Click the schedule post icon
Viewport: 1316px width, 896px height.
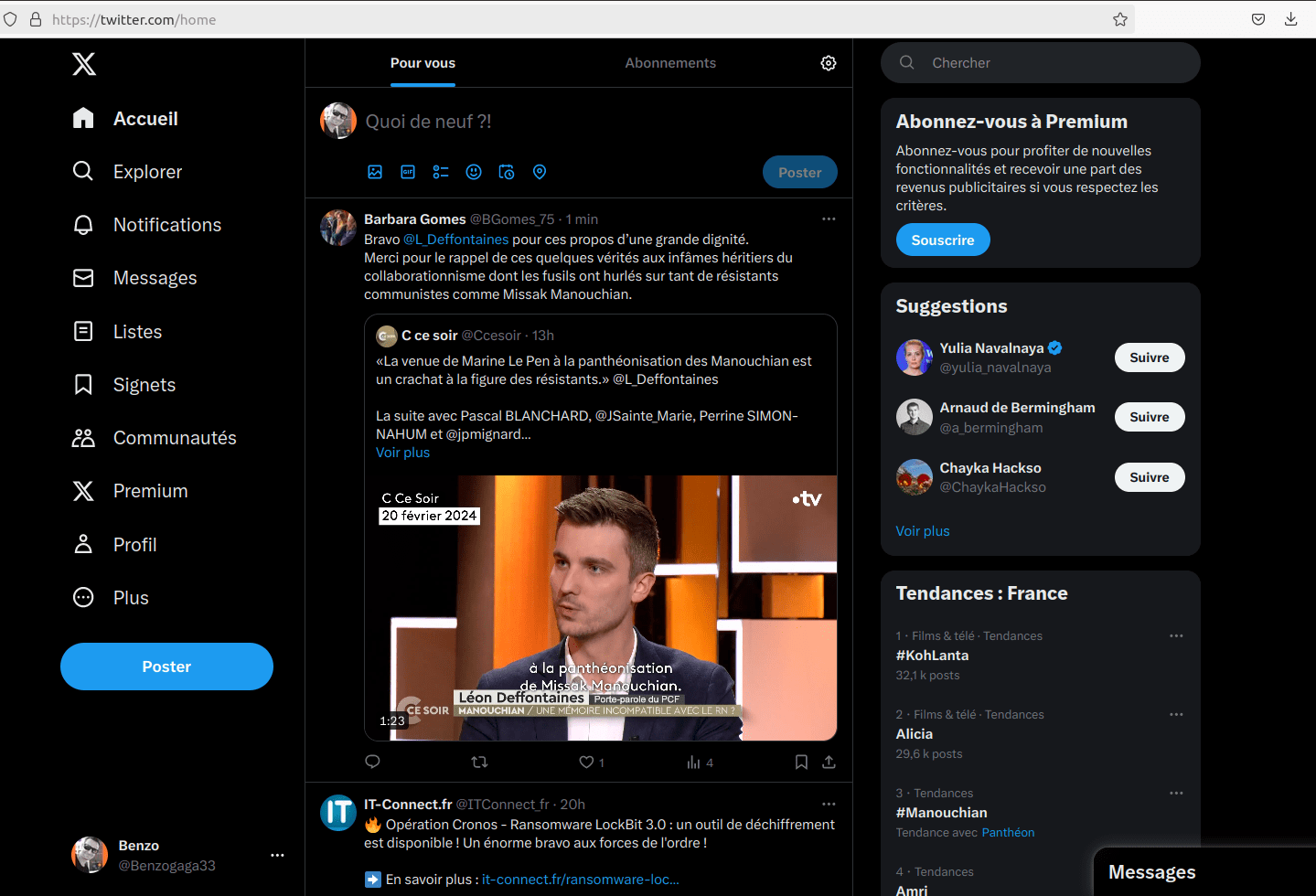(507, 172)
